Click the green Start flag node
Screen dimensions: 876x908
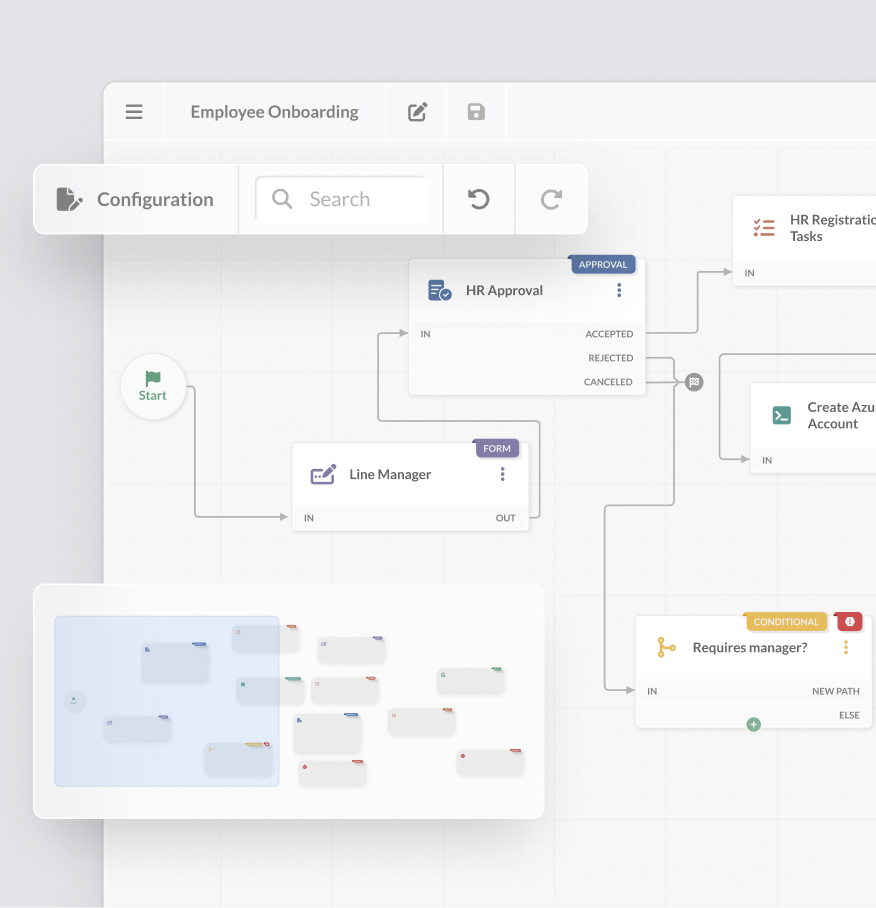pyautogui.click(x=153, y=386)
